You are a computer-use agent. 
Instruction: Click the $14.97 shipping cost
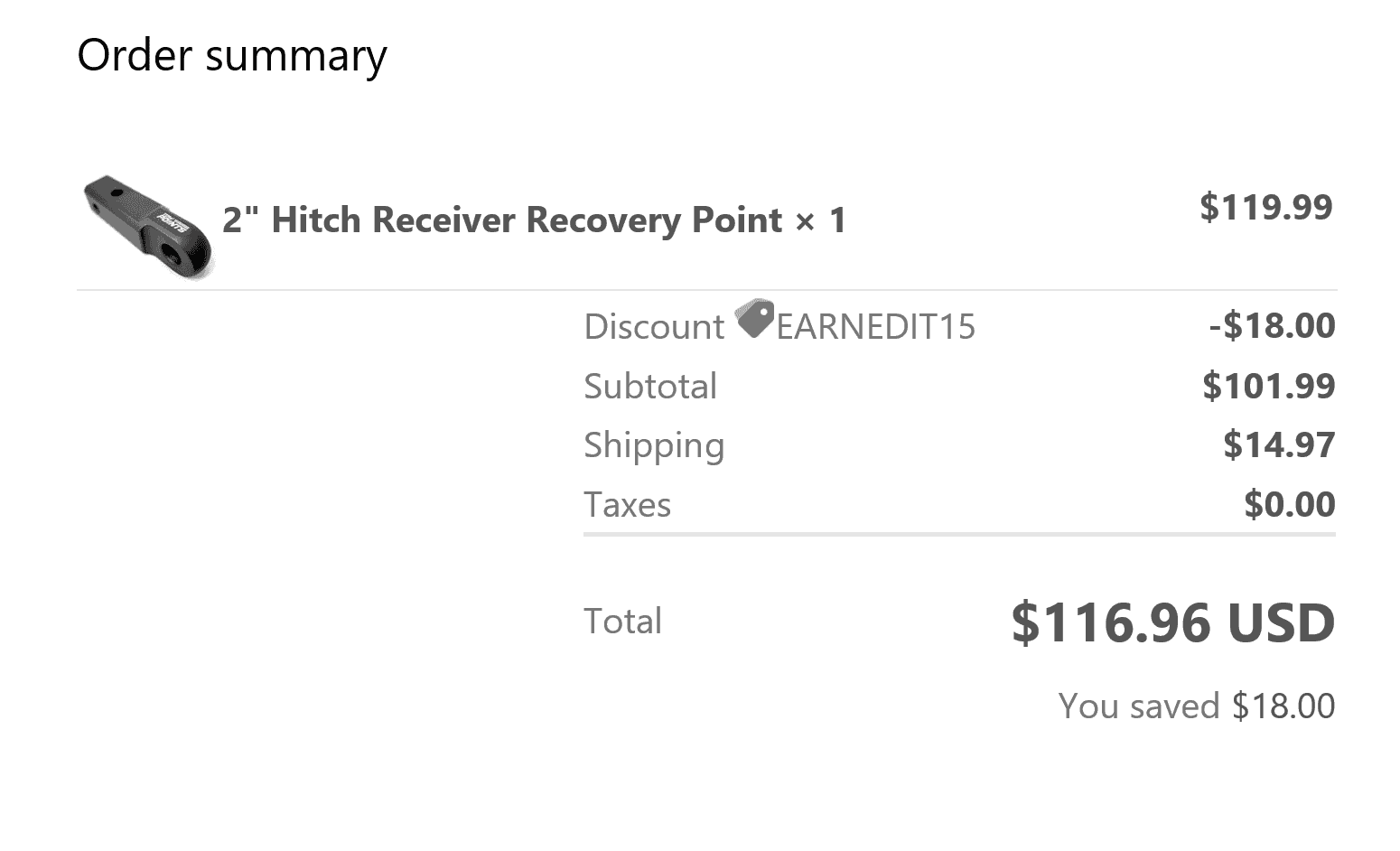click(1278, 445)
